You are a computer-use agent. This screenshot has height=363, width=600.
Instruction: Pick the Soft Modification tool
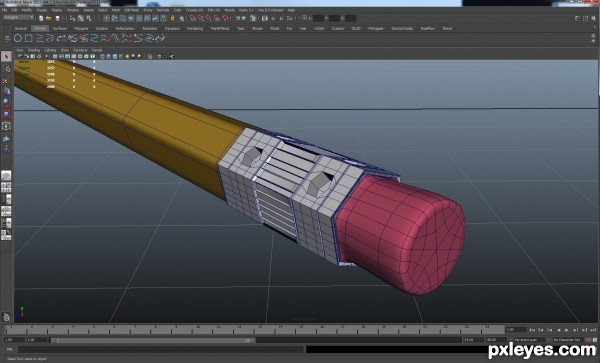(6, 138)
